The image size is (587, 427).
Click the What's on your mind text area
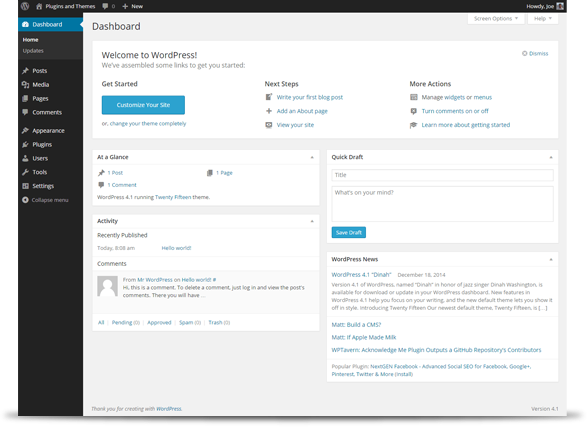[442, 204]
